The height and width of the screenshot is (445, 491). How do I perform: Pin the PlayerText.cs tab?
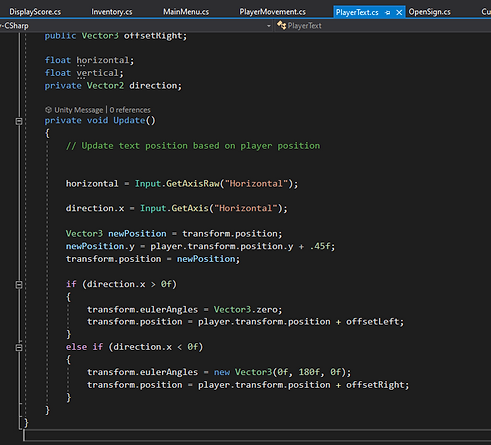coord(387,13)
